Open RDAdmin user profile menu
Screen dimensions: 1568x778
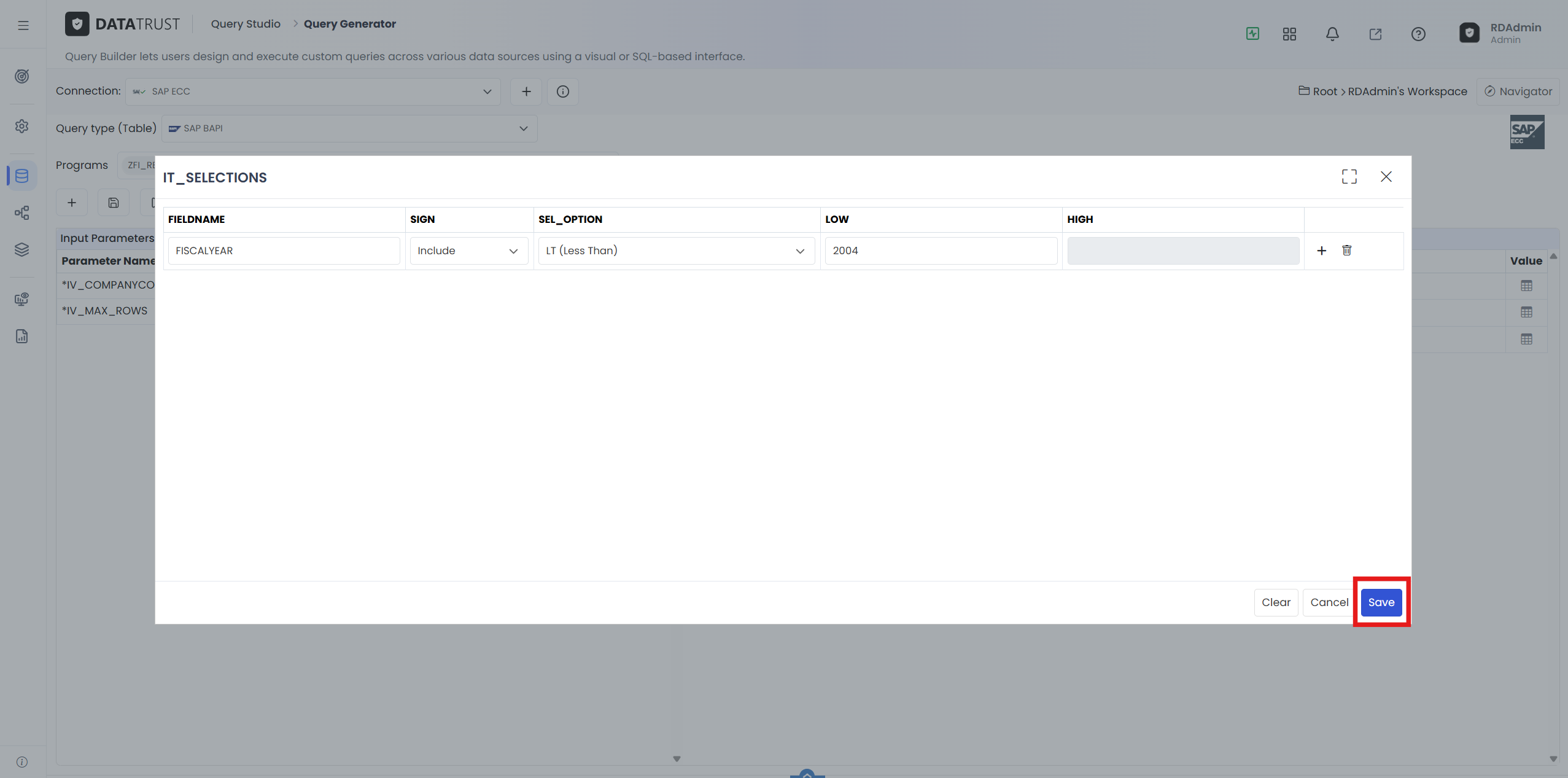pyautogui.click(x=1499, y=33)
